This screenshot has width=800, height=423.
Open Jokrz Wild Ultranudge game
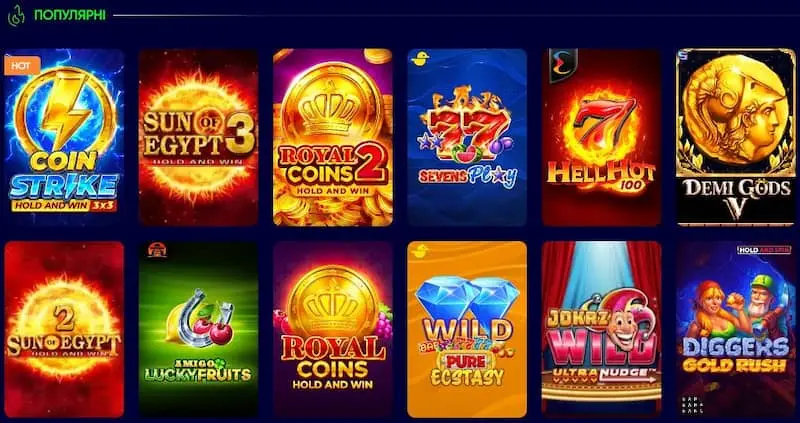602,330
